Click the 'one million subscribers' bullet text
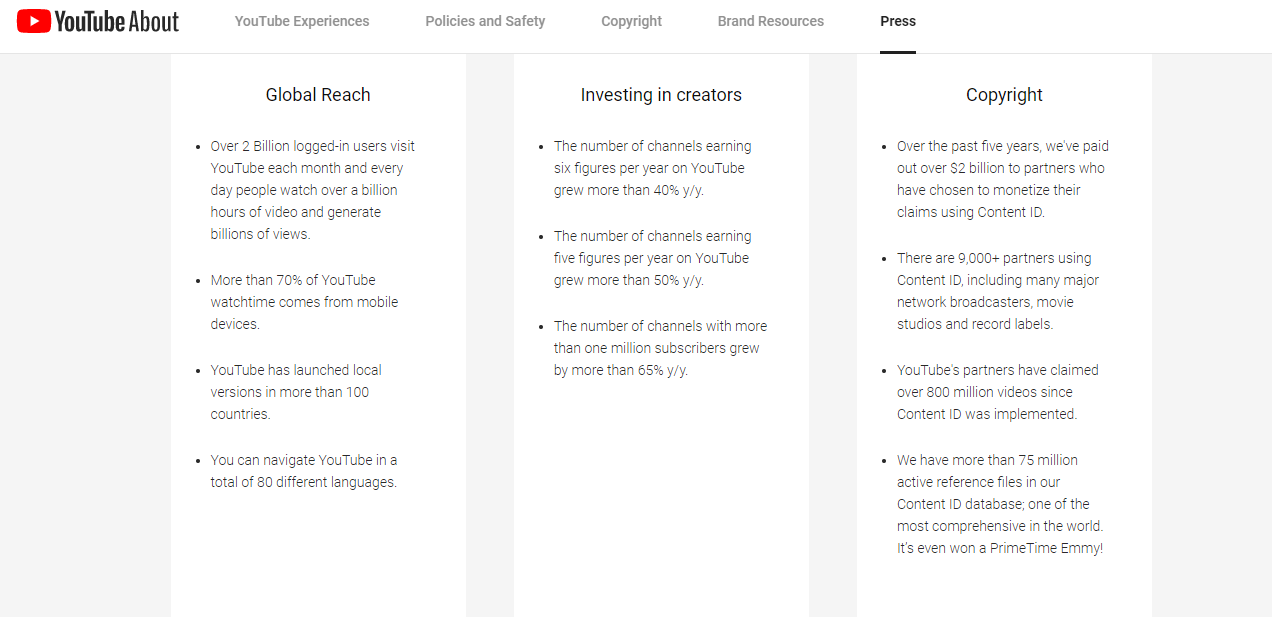This screenshot has height=617, width=1272. pyautogui.click(x=660, y=348)
